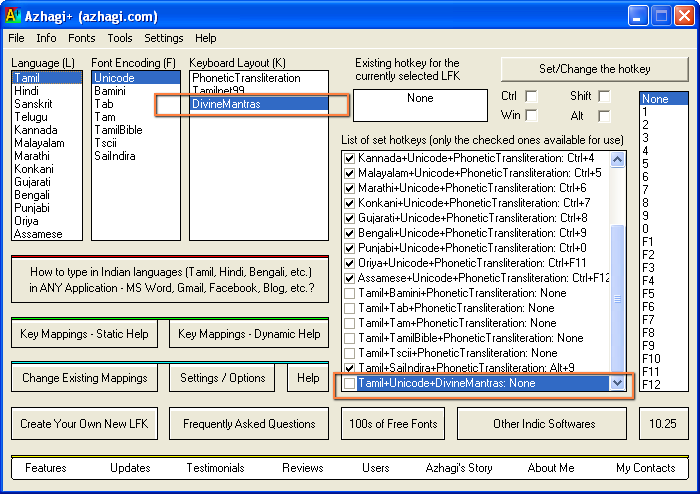700x494 pixels.
Task: Select Telugu in the Language list
Action: click(47, 117)
